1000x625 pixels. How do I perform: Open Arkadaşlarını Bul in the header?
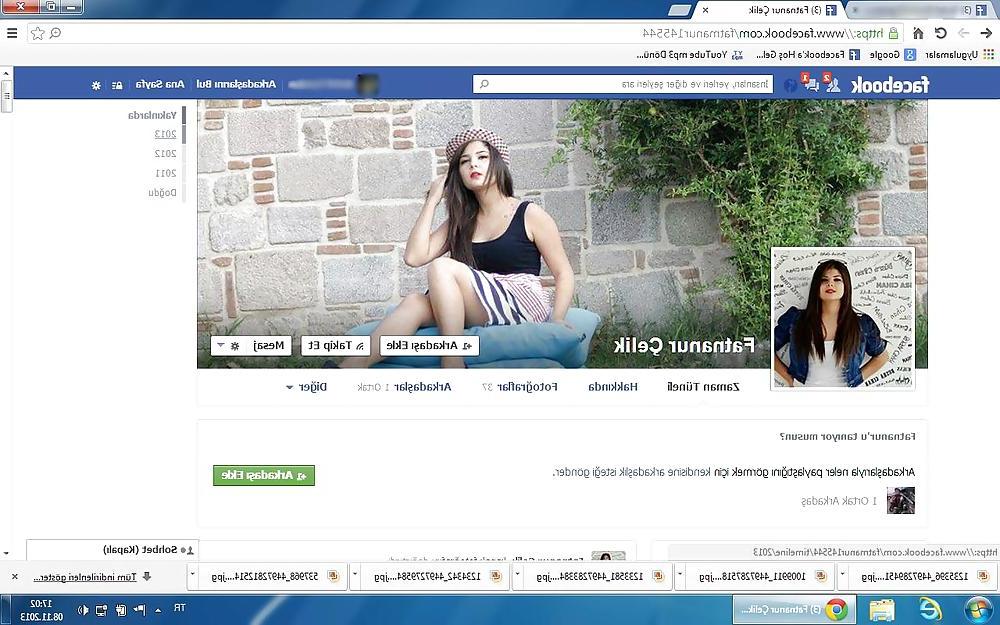point(236,84)
